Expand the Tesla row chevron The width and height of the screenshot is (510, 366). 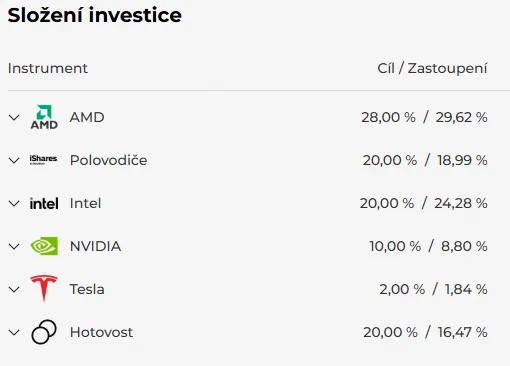pyautogui.click(x=14, y=289)
